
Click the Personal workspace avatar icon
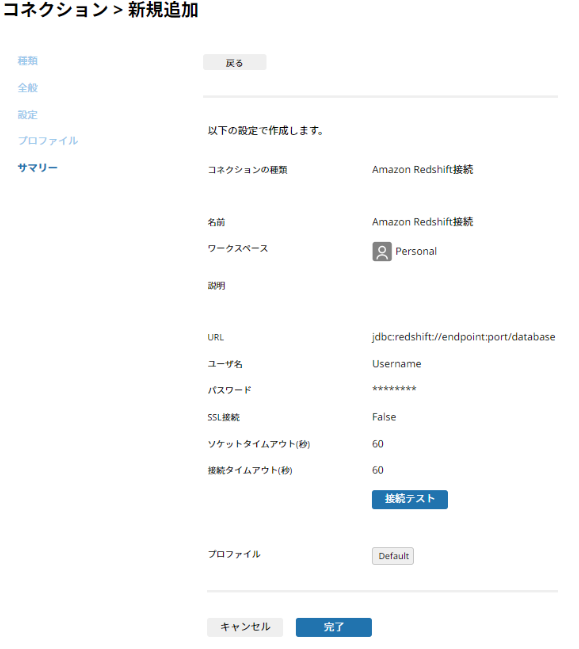(x=382, y=251)
